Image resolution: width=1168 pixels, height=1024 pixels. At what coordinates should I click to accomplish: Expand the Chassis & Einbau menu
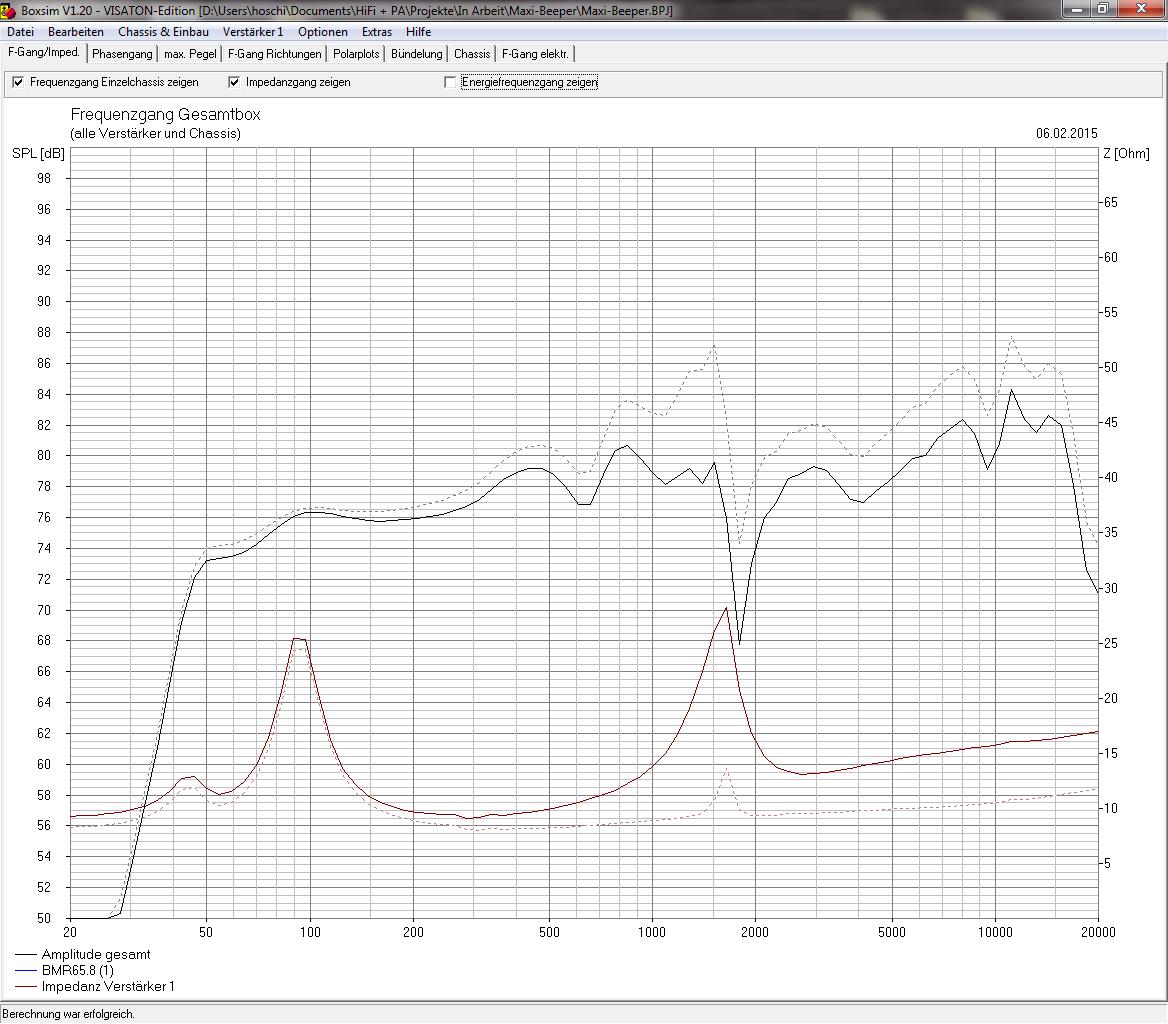pyautogui.click(x=163, y=32)
